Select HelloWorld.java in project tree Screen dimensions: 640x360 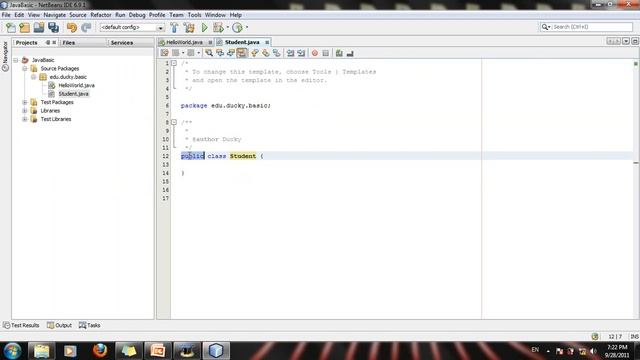[x=76, y=85]
